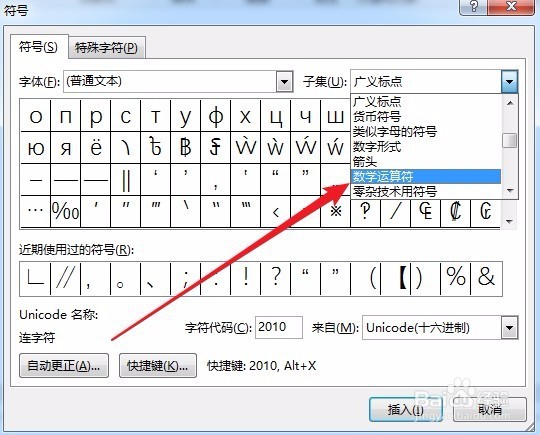Click the 快捷键: 2010, Alt+X text
The image size is (540, 435).
point(262,366)
